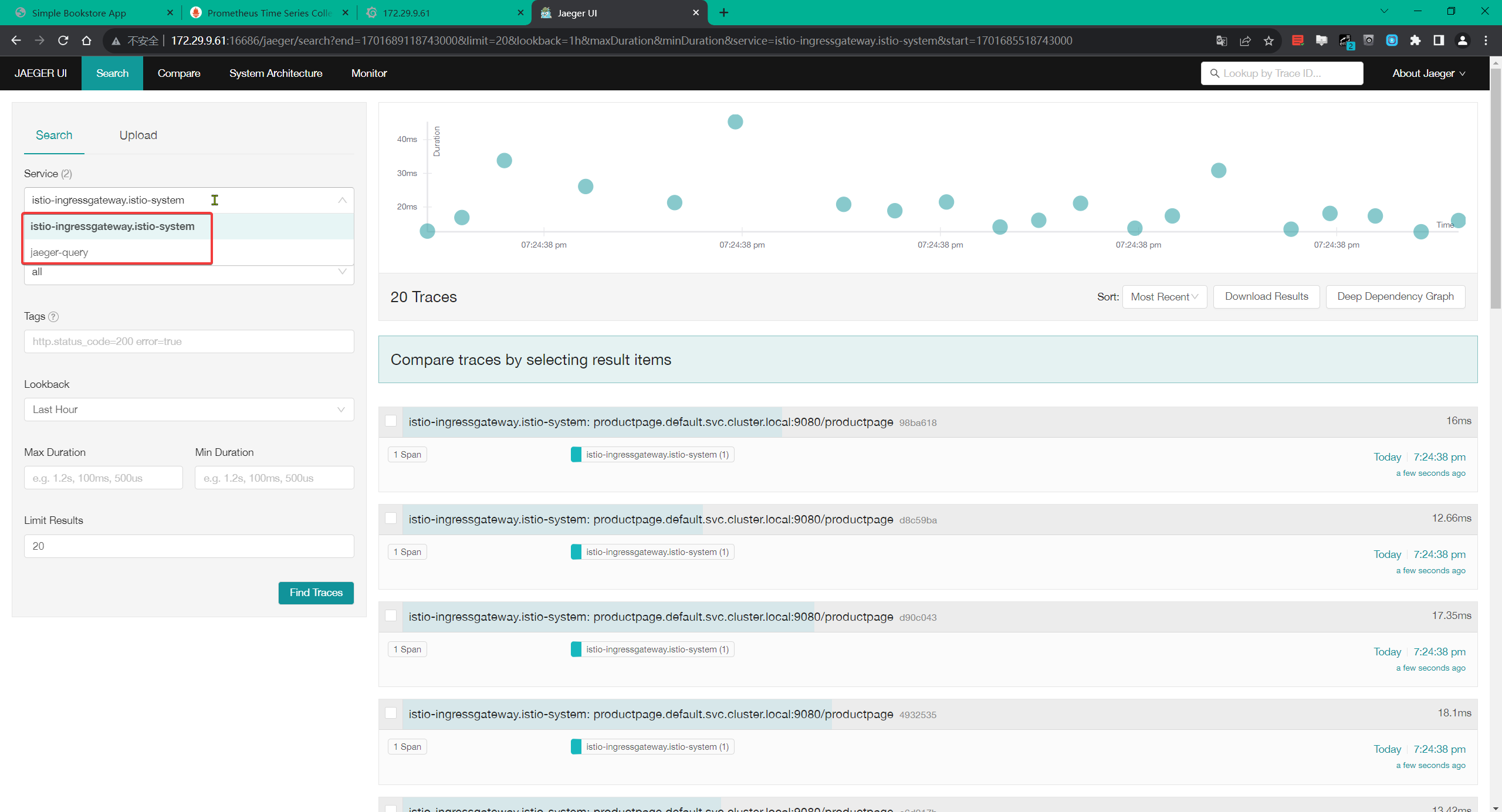Click the browser address bar URL
Viewport: 1502px width, 812px height.
pyautogui.click(x=621, y=40)
